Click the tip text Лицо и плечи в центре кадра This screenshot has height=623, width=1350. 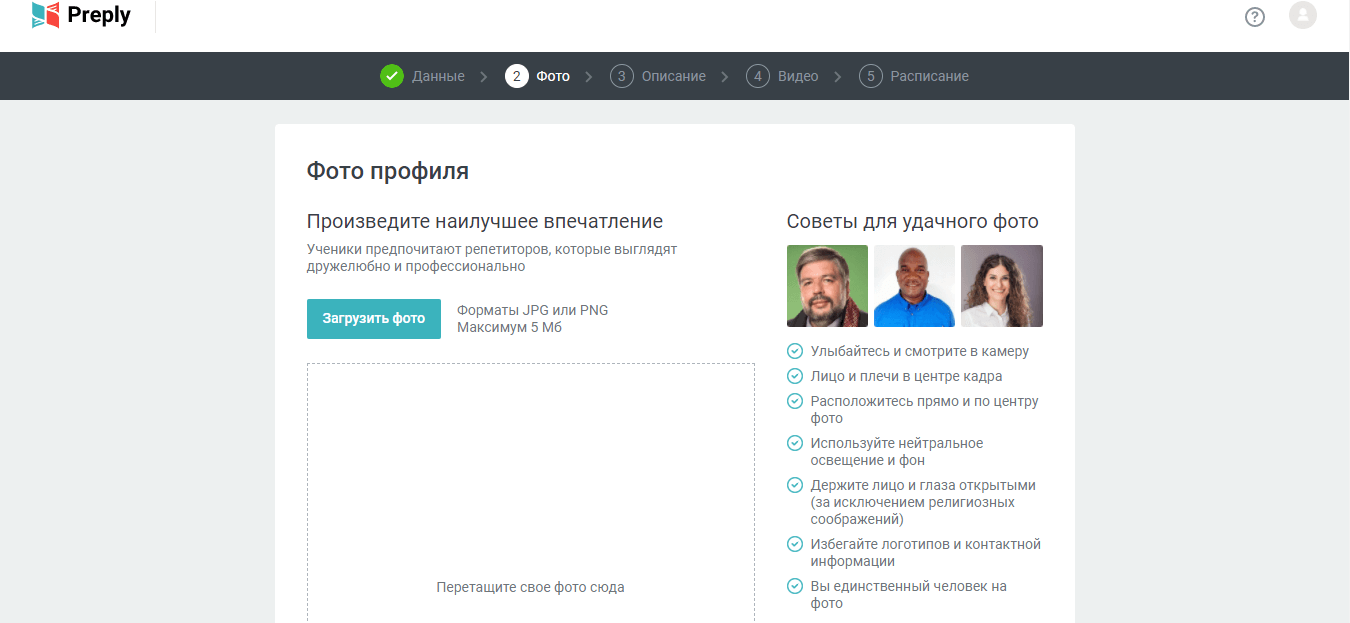[x=907, y=376]
